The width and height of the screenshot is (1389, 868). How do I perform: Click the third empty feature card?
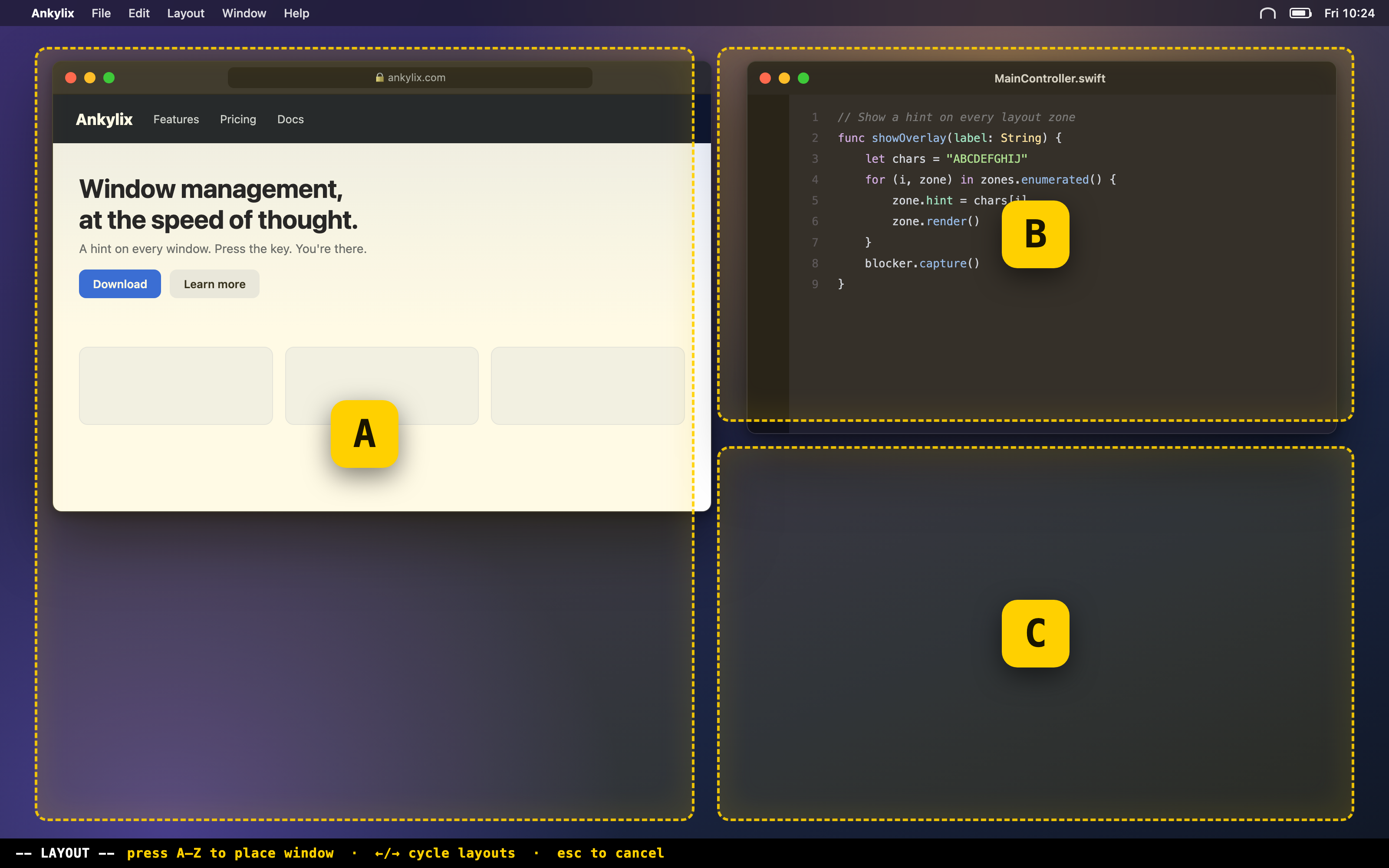[x=588, y=386]
